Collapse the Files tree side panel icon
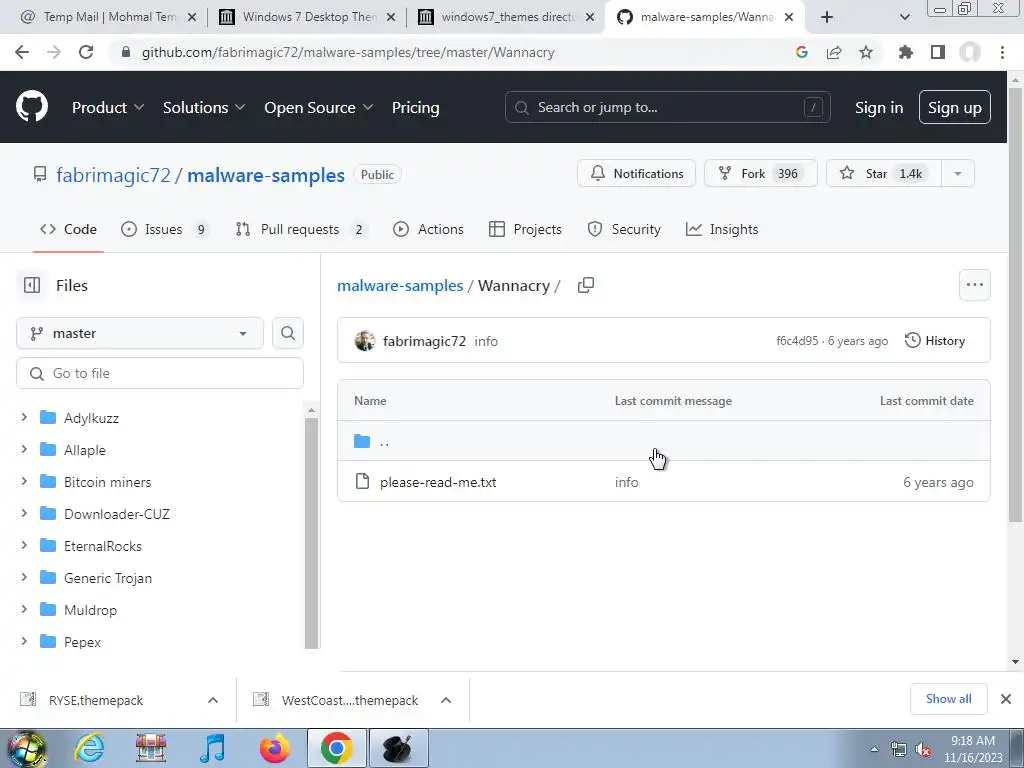1024x768 pixels. pos(32,285)
